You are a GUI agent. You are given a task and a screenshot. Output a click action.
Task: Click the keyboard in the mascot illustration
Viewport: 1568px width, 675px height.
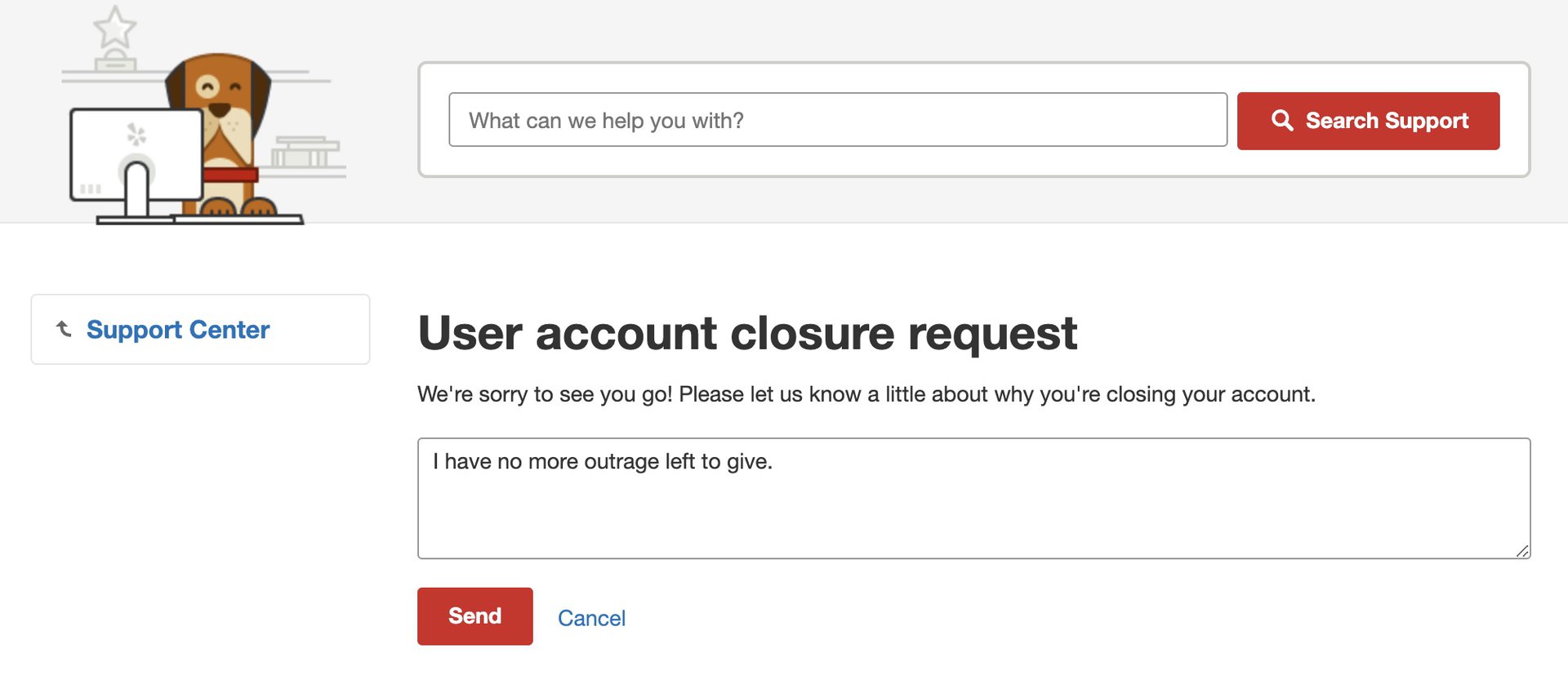click(x=237, y=219)
